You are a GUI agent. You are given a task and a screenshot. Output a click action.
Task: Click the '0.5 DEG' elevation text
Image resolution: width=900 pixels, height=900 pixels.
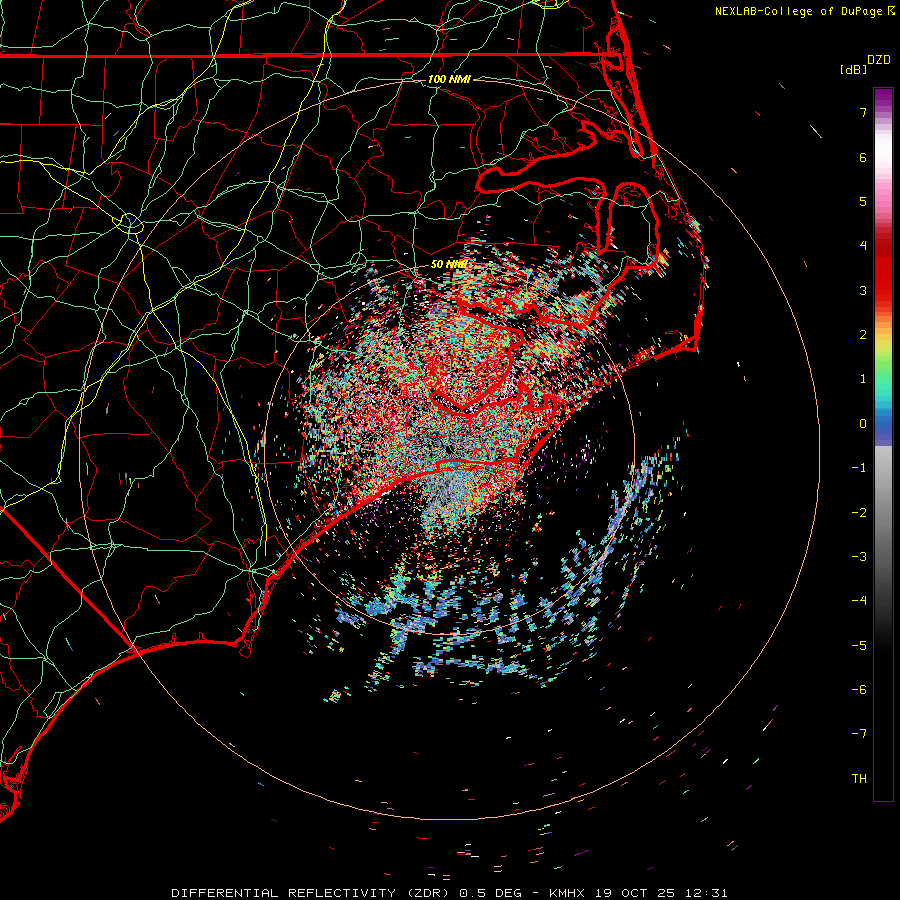[x=490, y=893]
